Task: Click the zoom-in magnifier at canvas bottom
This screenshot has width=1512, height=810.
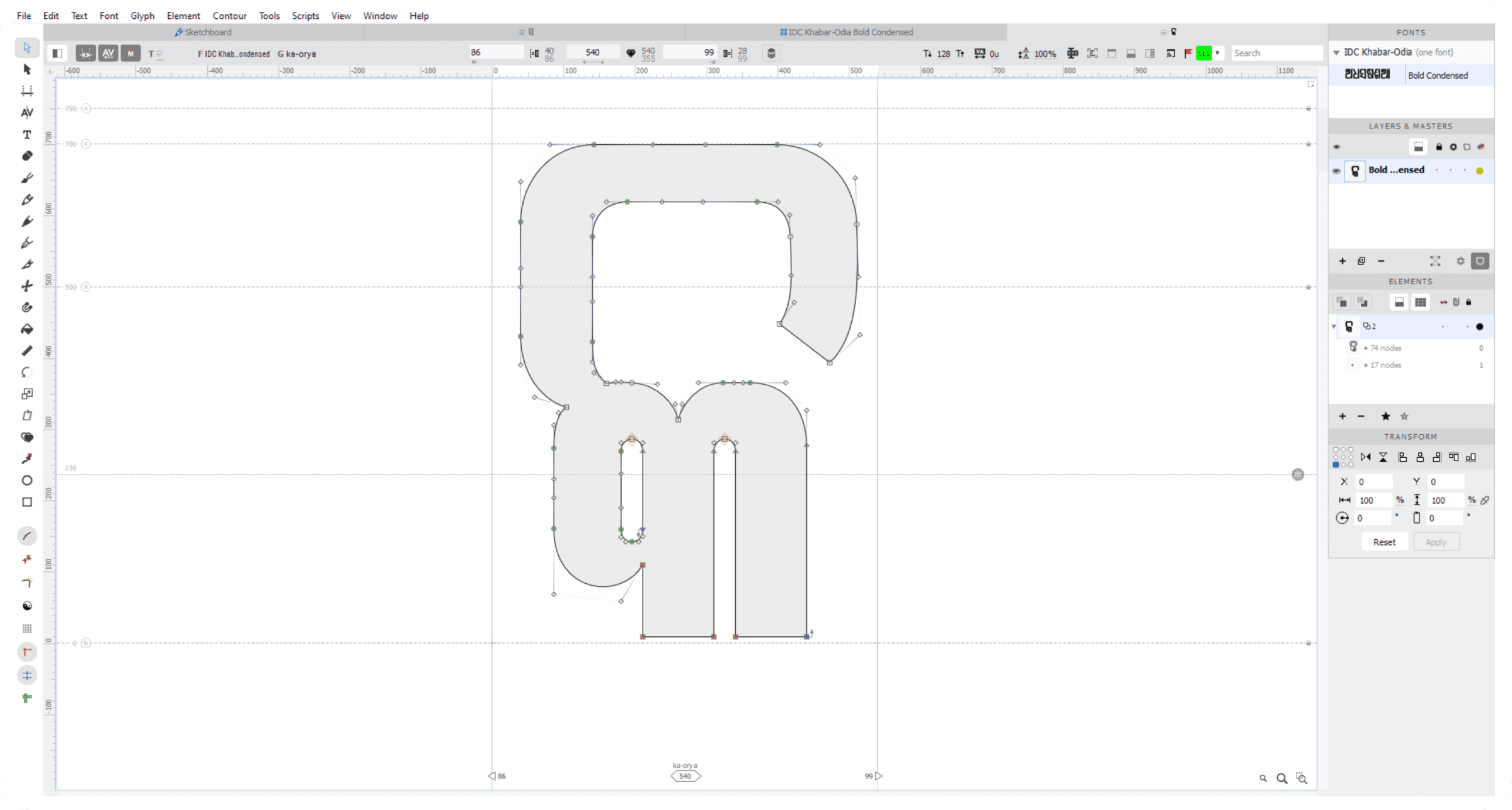Action: [1281, 779]
